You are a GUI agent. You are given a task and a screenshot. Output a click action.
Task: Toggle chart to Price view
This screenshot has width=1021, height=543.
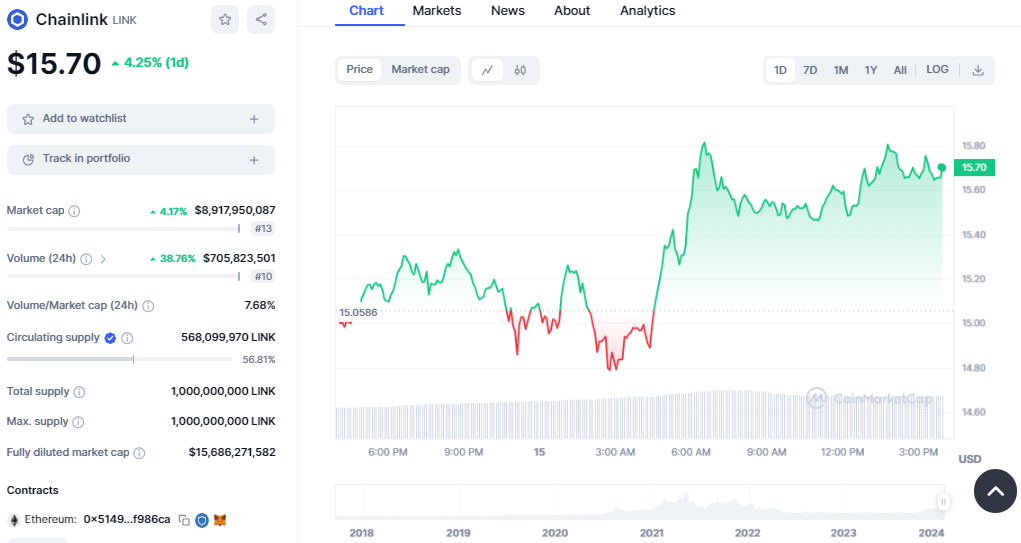point(359,70)
